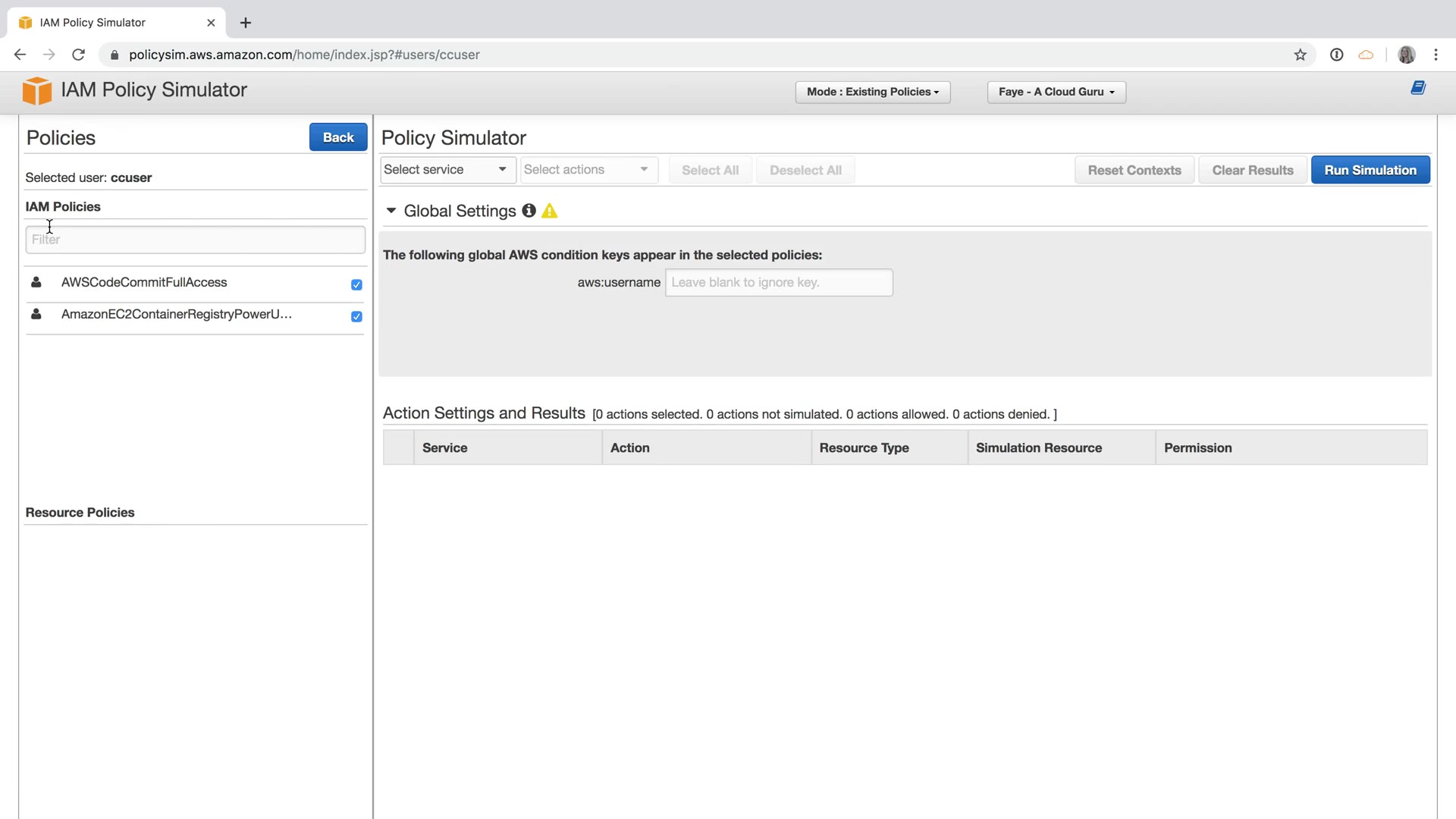The image size is (1456, 819).
Task: Bookmark this page with star icon
Action: coord(1300,55)
